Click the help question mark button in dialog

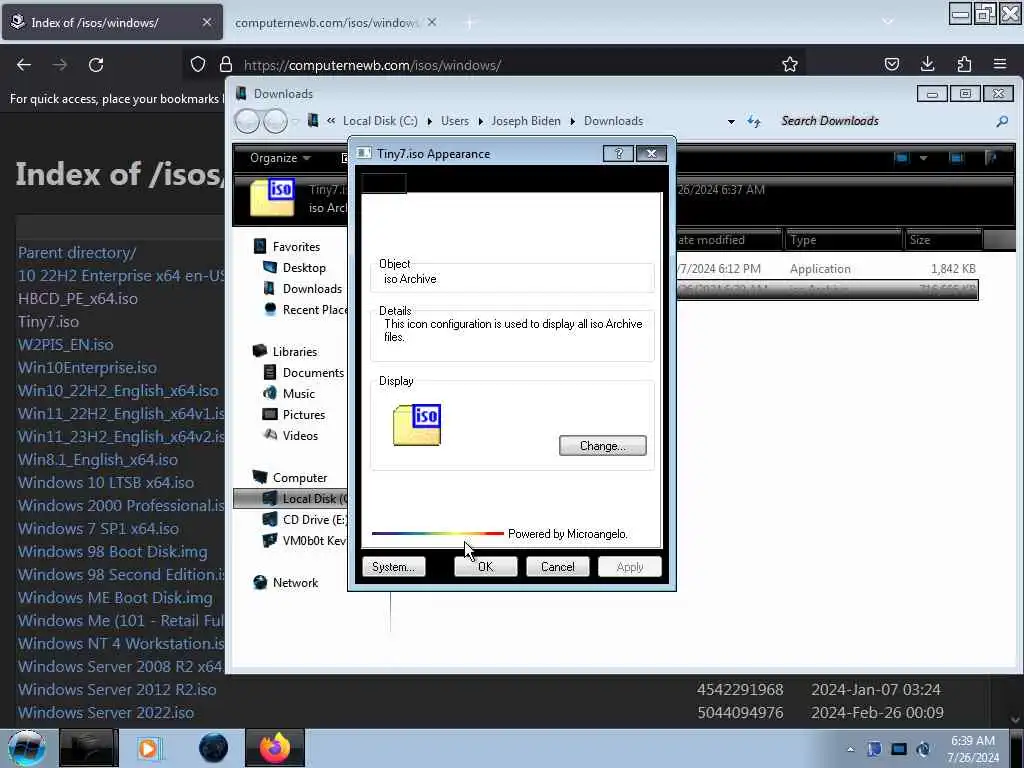[x=618, y=153]
